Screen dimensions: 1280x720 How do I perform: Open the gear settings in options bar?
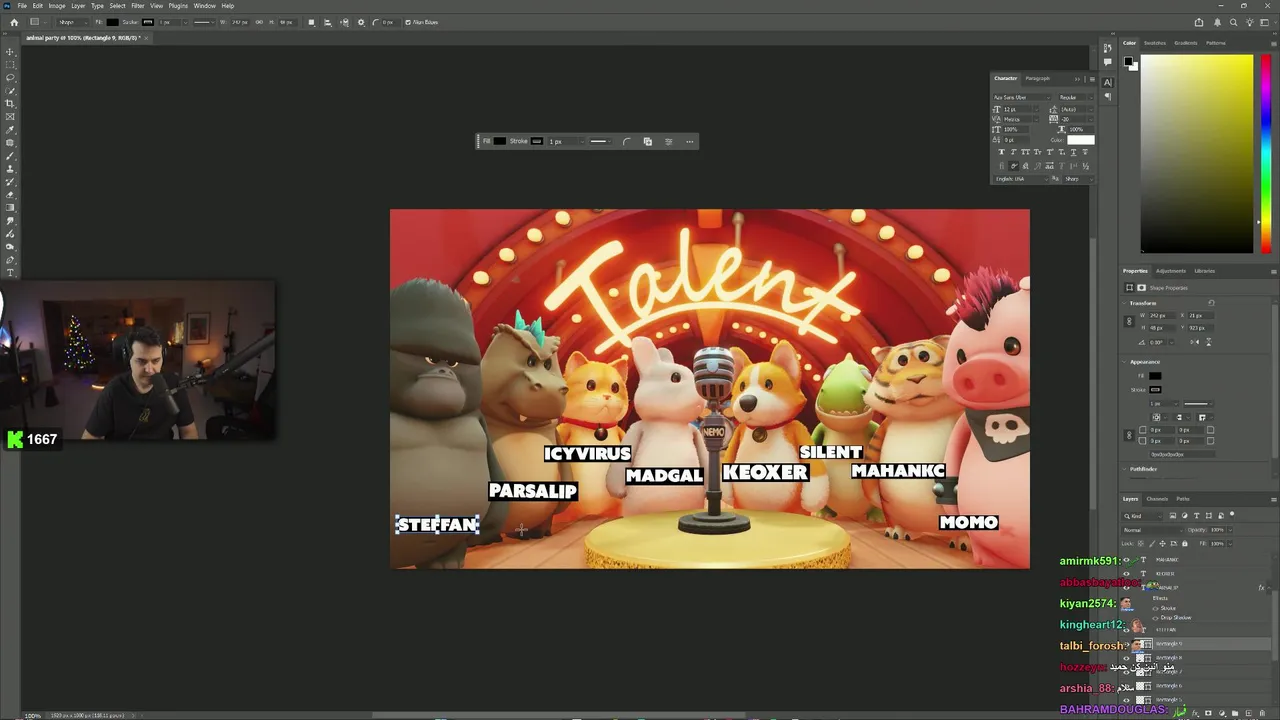pos(361,22)
